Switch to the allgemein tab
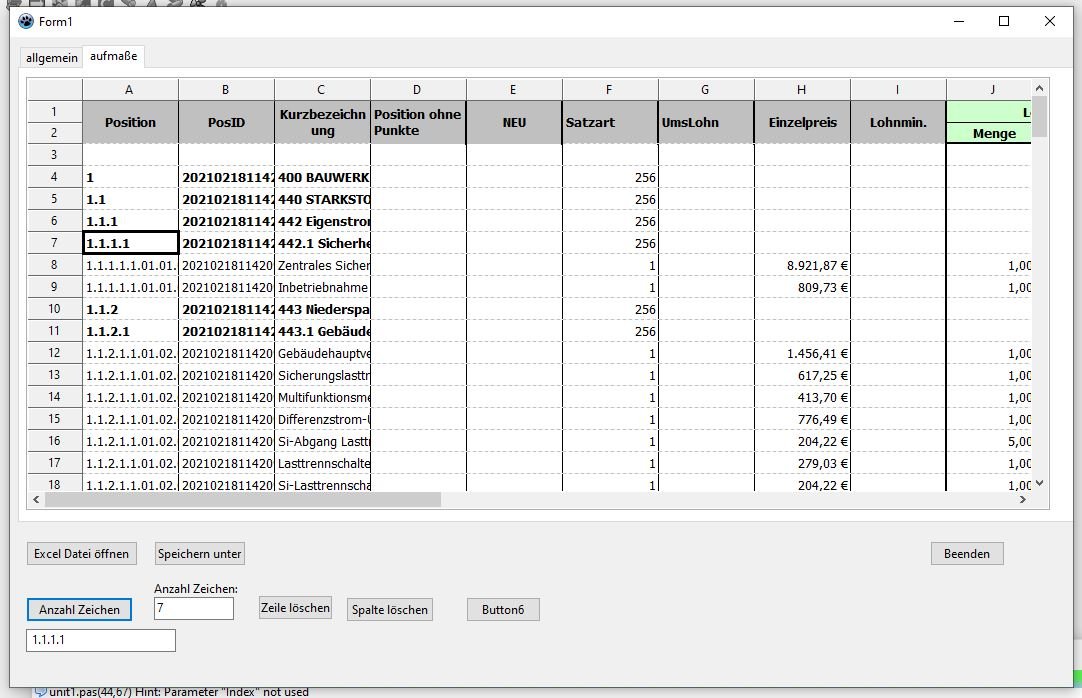Viewport: 1082px width, 698px height. [x=52, y=57]
